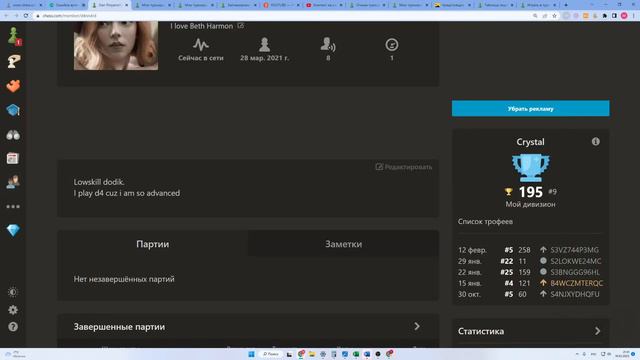640x360 pixels.
Task: Expand 'Завершенные партии' chevron arrow
Action: (x=417, y=327)
